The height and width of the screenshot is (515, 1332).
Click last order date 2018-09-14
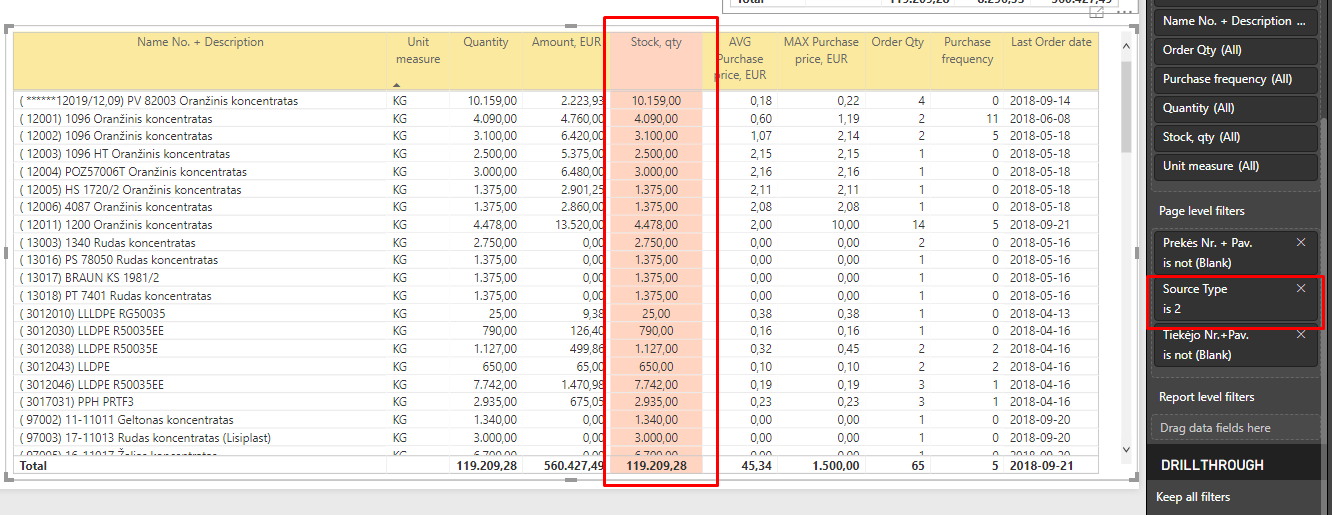tap(1040, 101)
